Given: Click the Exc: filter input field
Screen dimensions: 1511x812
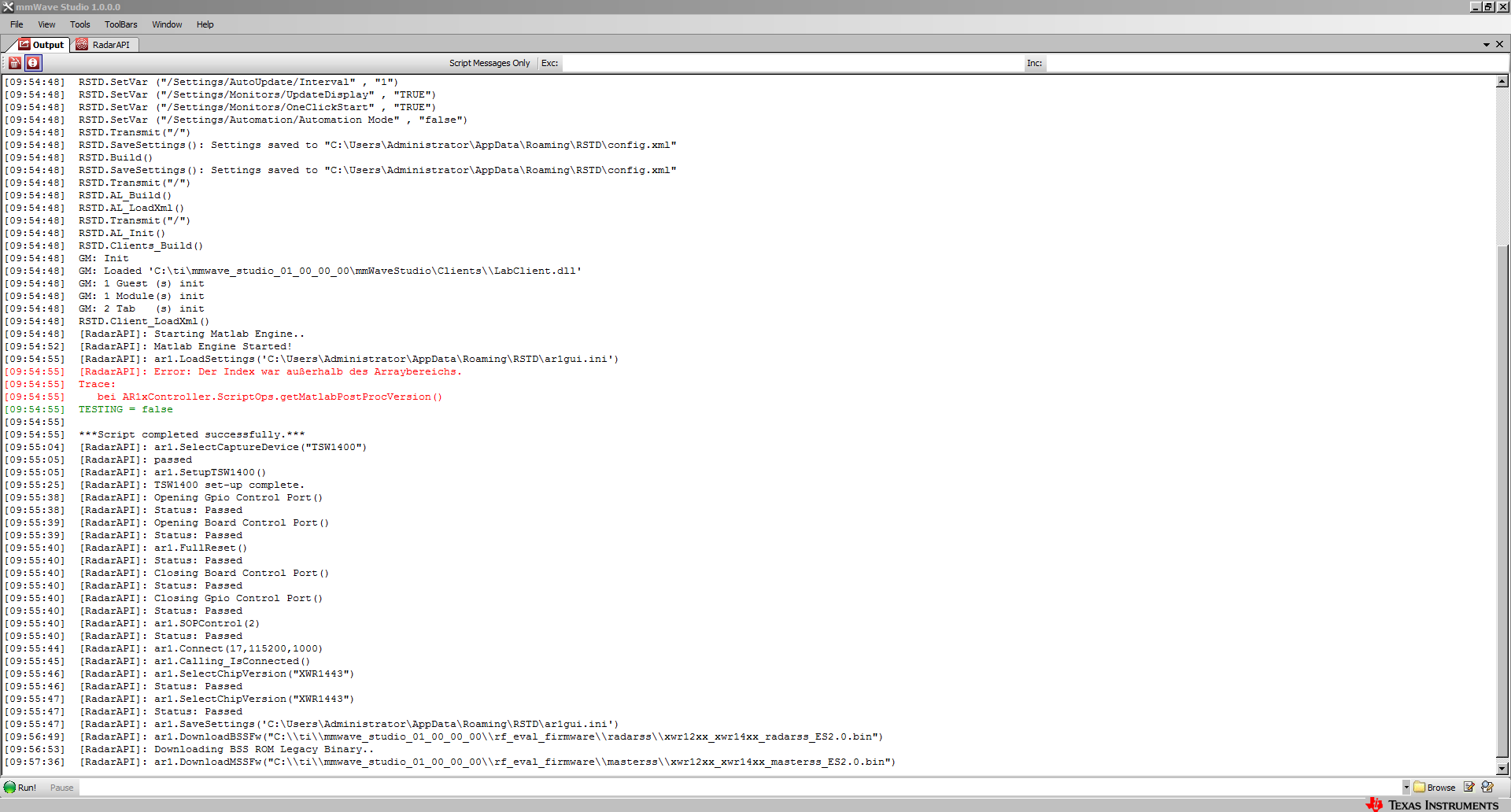Looking at the screenshot, I should tap(792, 63).
